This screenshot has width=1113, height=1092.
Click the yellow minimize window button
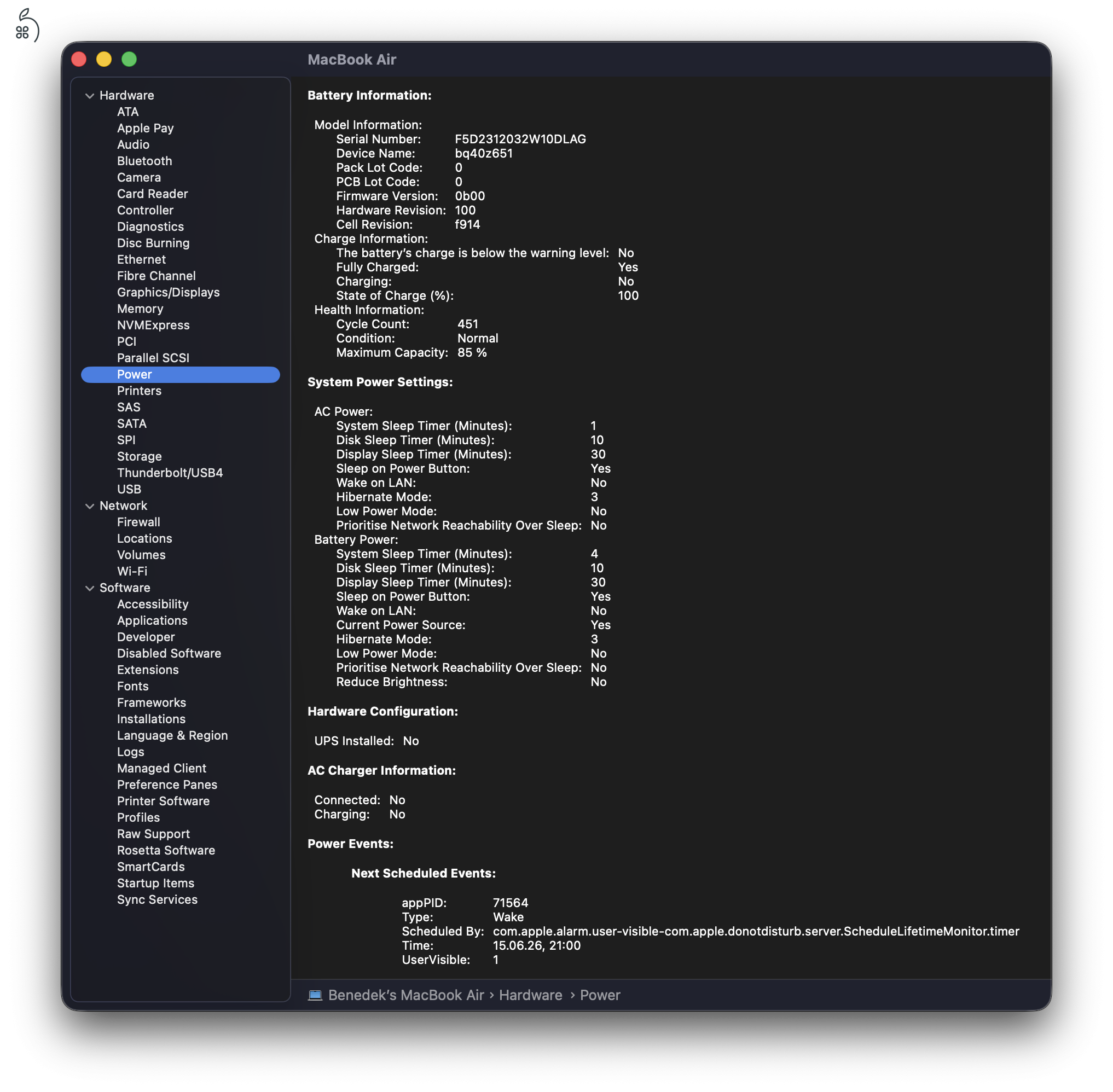tap(104, 59)
